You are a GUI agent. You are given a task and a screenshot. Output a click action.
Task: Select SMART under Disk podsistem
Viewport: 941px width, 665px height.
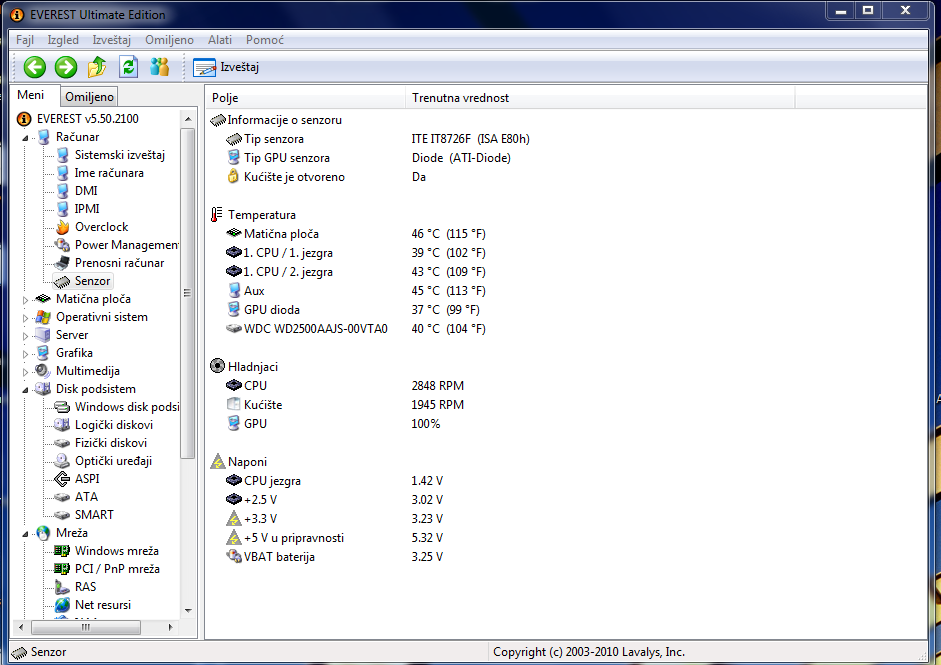click(x=94, y=515)
